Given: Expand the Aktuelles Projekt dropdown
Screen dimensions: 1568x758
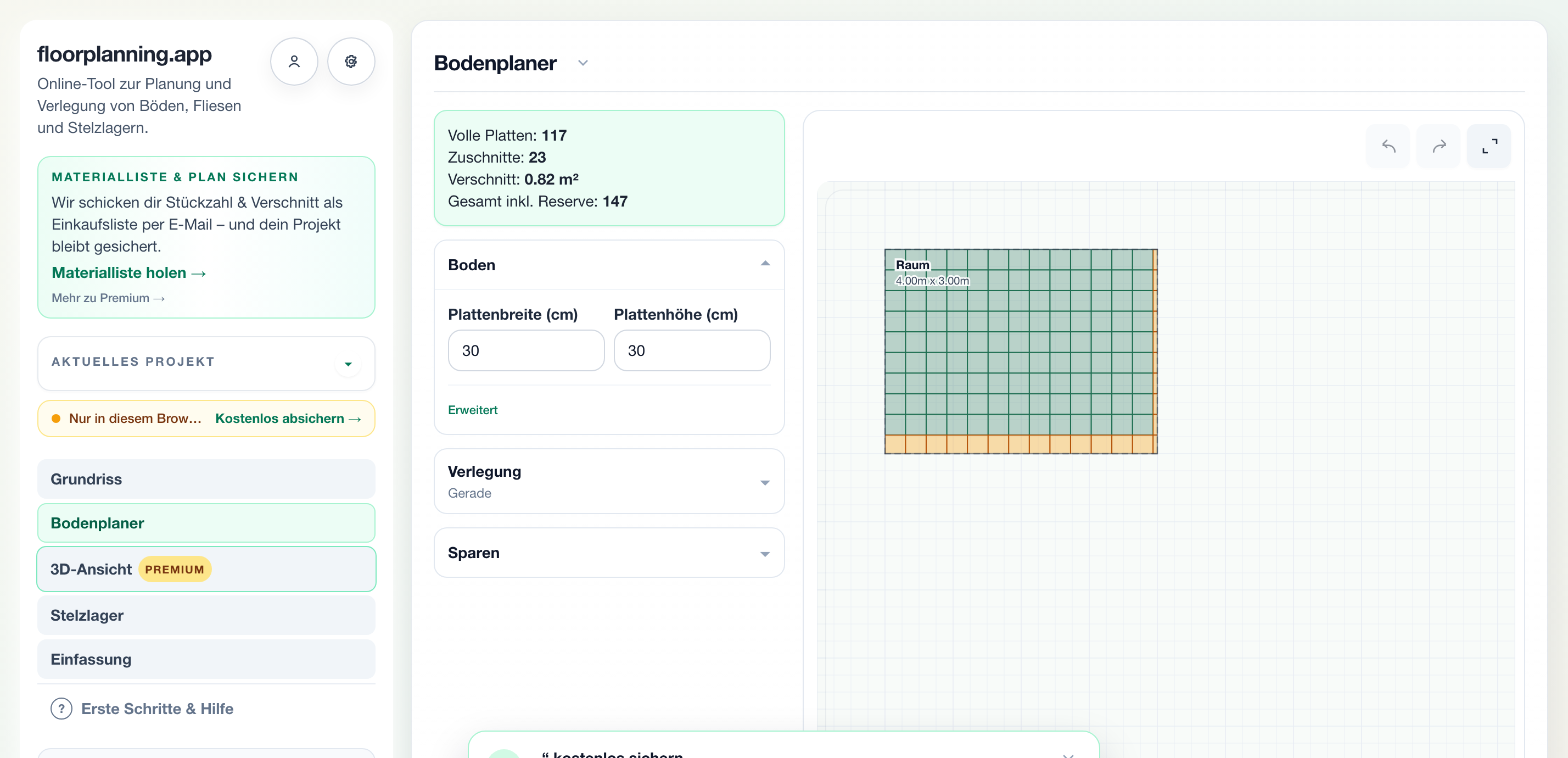Looking at the screenshot, I should tap(348, 364).
